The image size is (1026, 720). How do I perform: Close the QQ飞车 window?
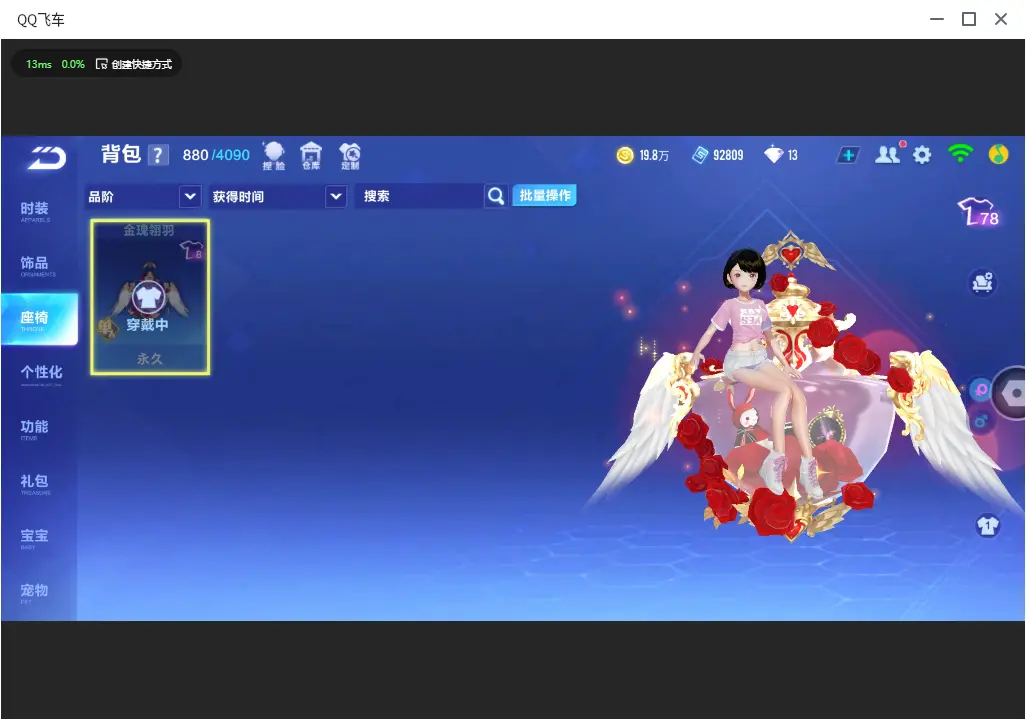1000,19
